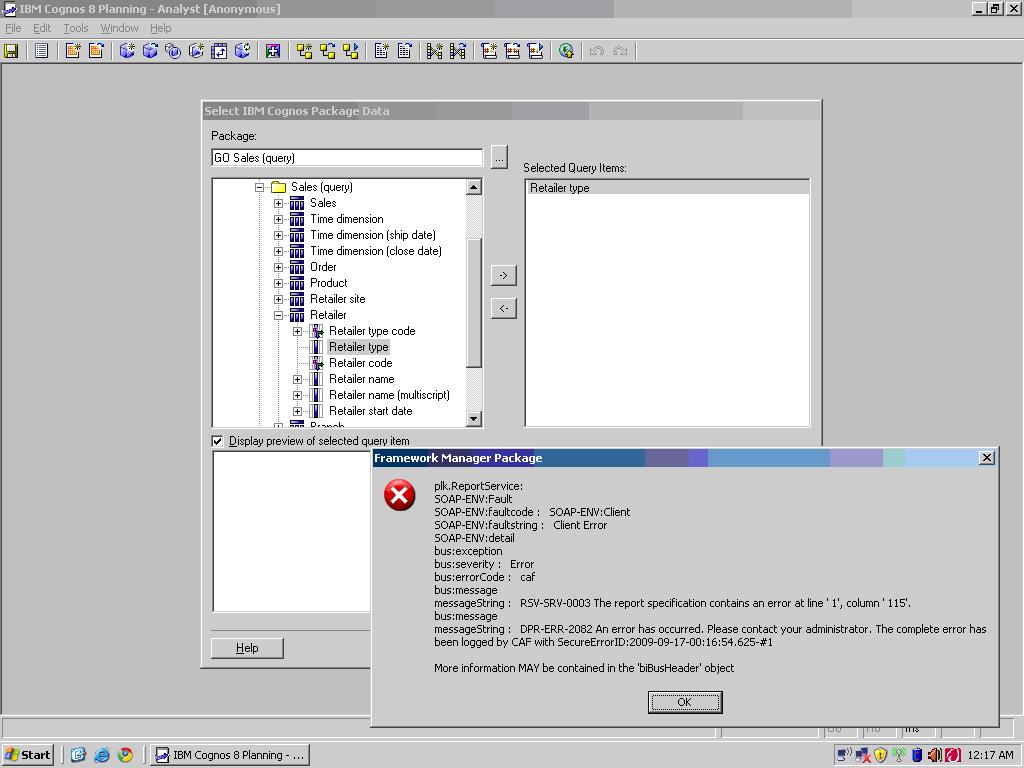Click the green globe with arrow icon
Viewport: 1024px width, 768px height.
(566, 51)
